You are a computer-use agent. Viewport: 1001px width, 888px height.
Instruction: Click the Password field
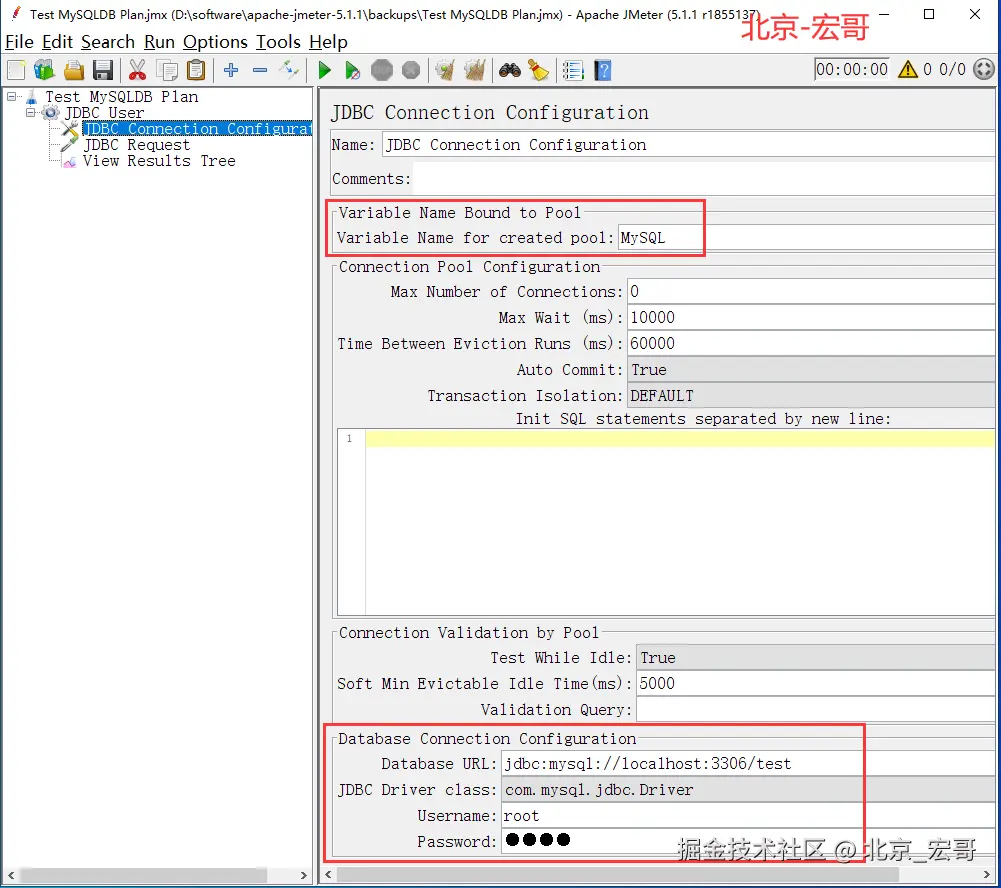748,841
